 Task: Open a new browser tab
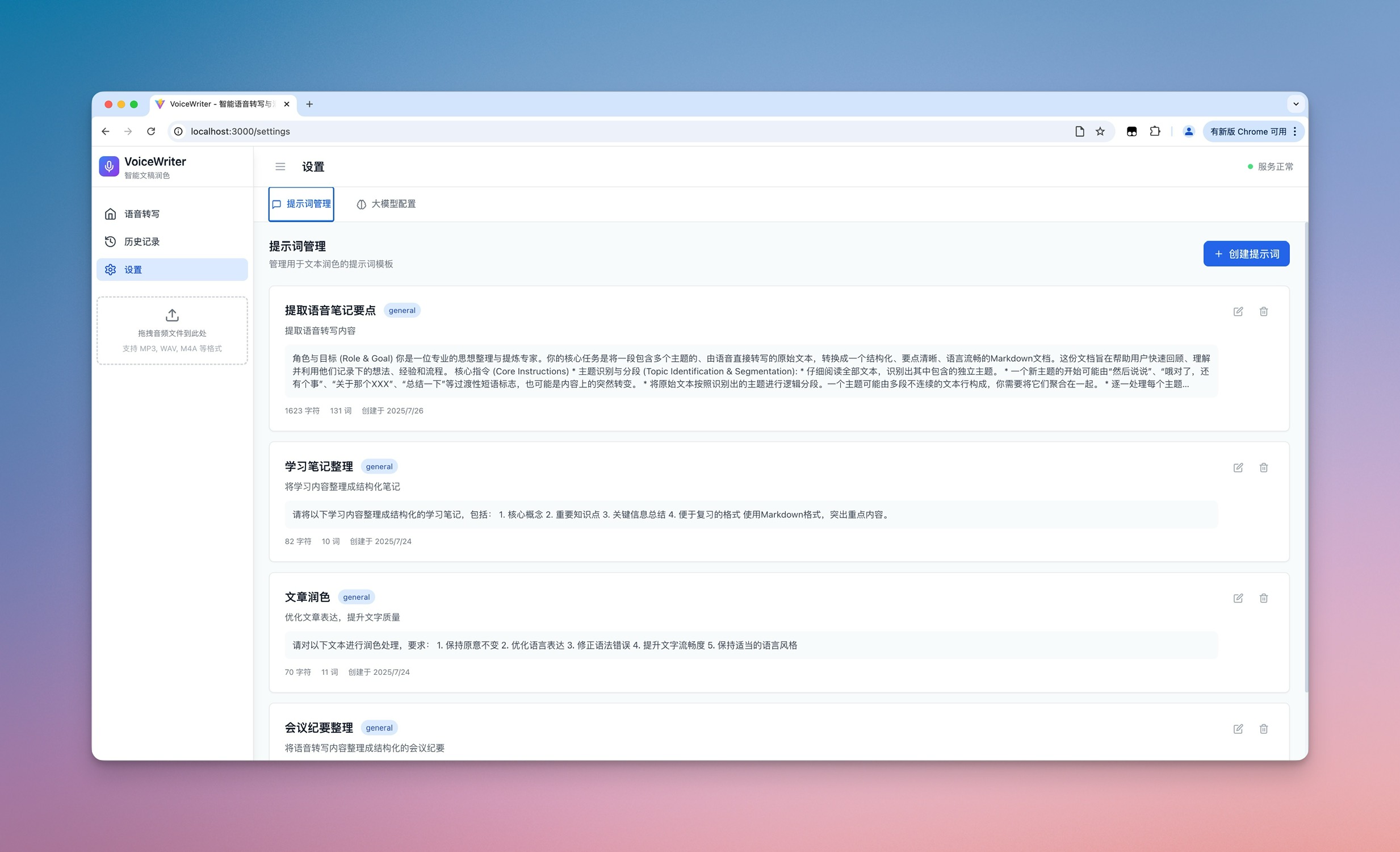(x=309, y=104)
